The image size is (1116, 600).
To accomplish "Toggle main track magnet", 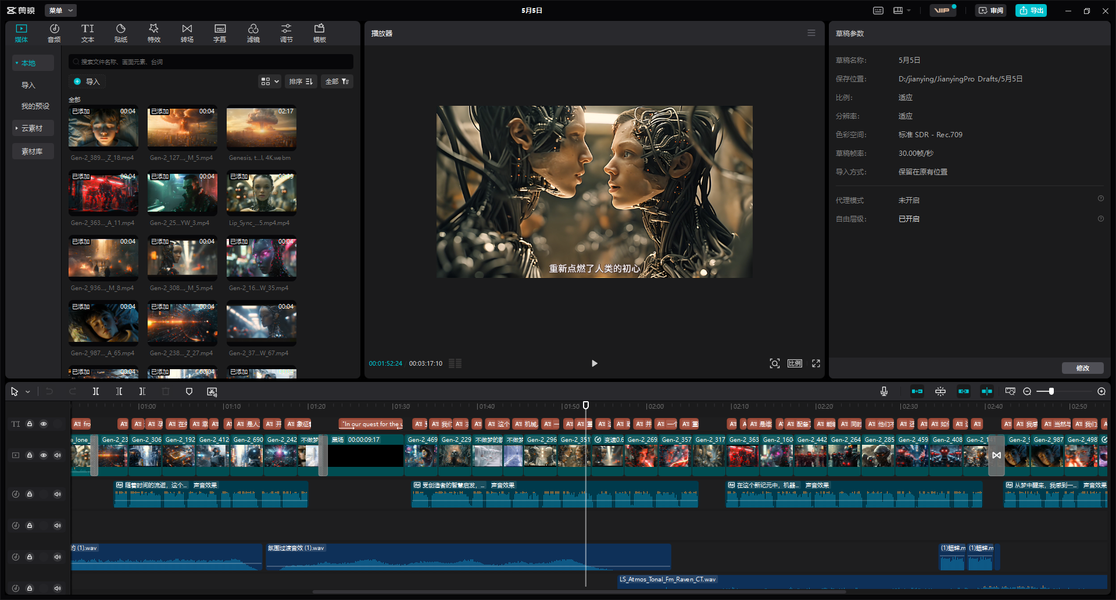I will coord(917,391).
